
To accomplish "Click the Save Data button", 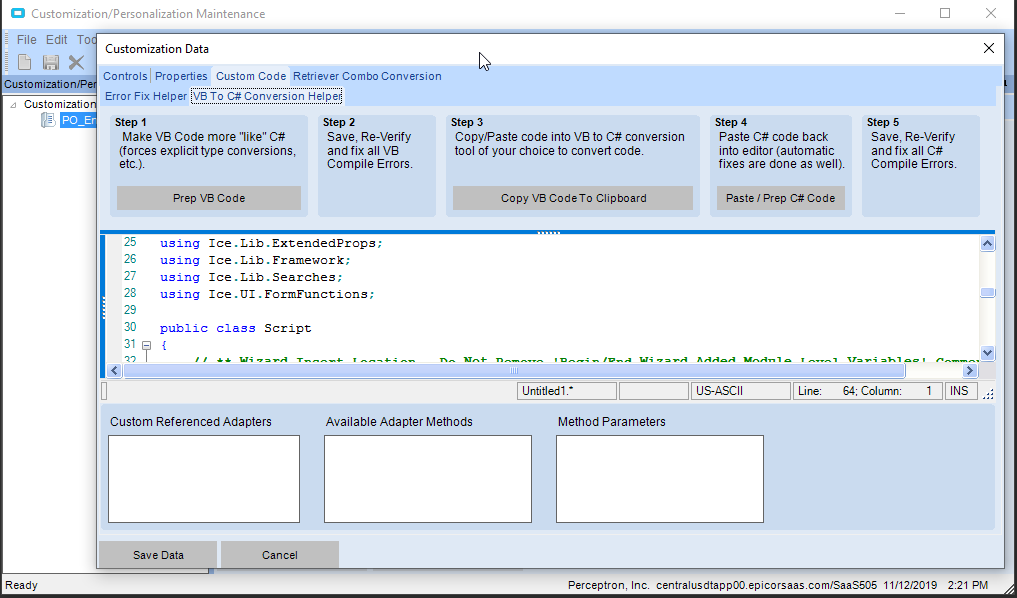I will 158,555.
